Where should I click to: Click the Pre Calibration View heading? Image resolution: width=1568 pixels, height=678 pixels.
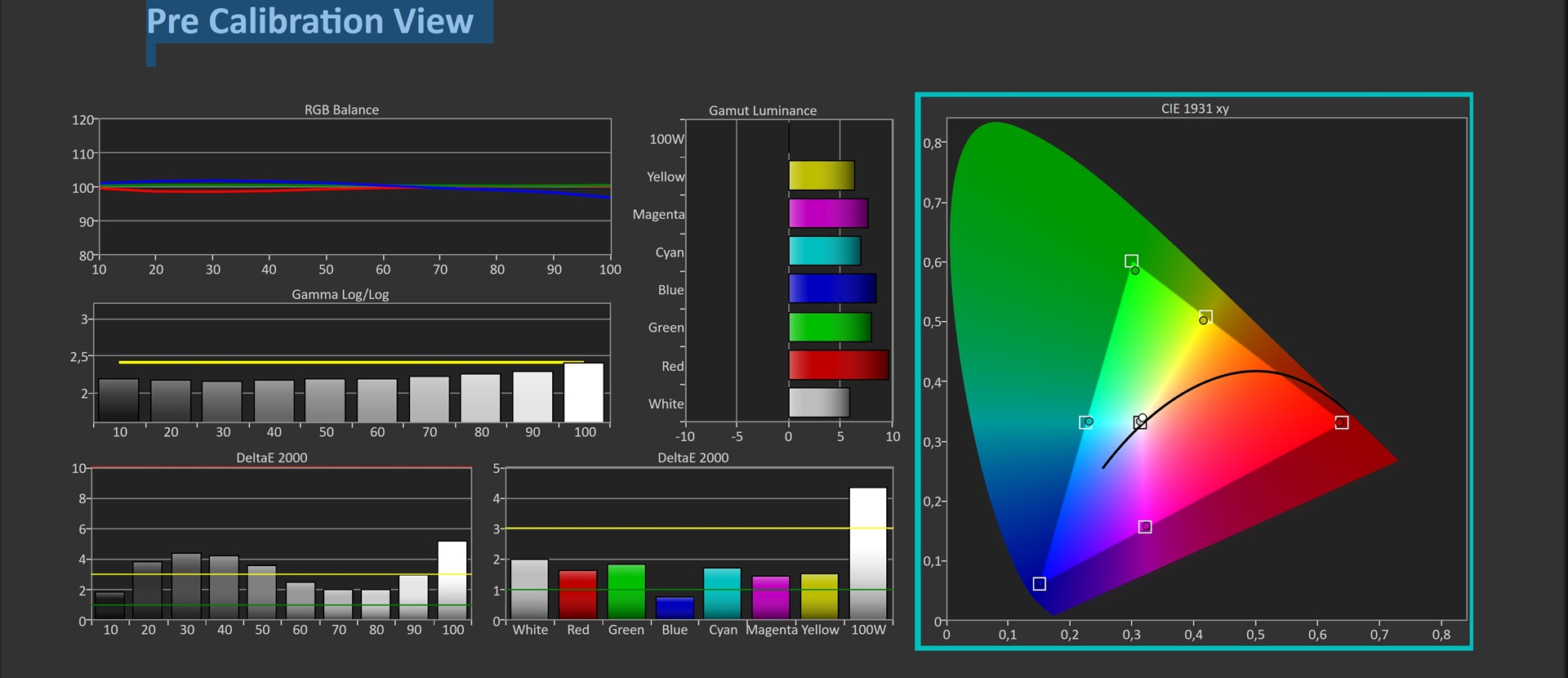click(310, 21)
